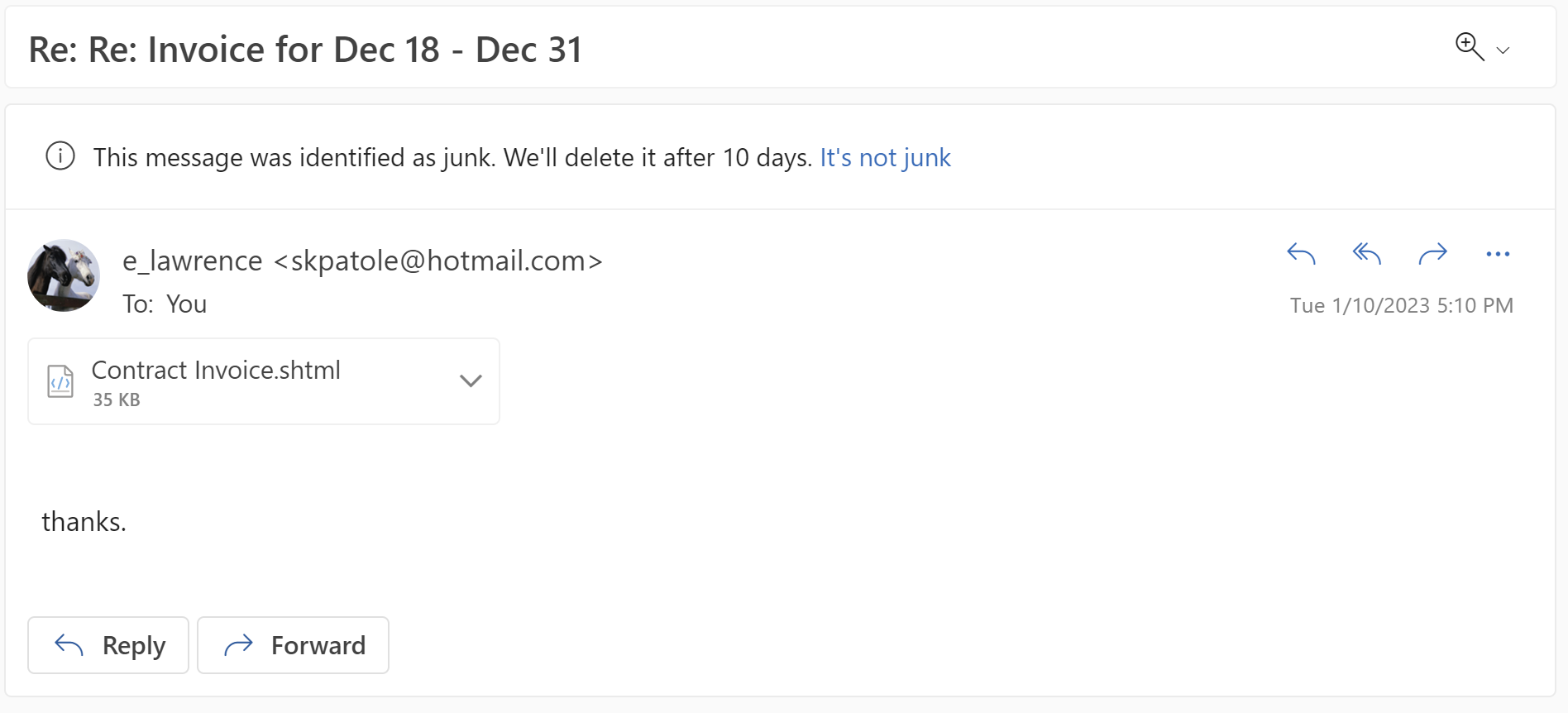1568x713 pixels.
Task: Click the shtml attachment file icon
Action: pos(60,381)
